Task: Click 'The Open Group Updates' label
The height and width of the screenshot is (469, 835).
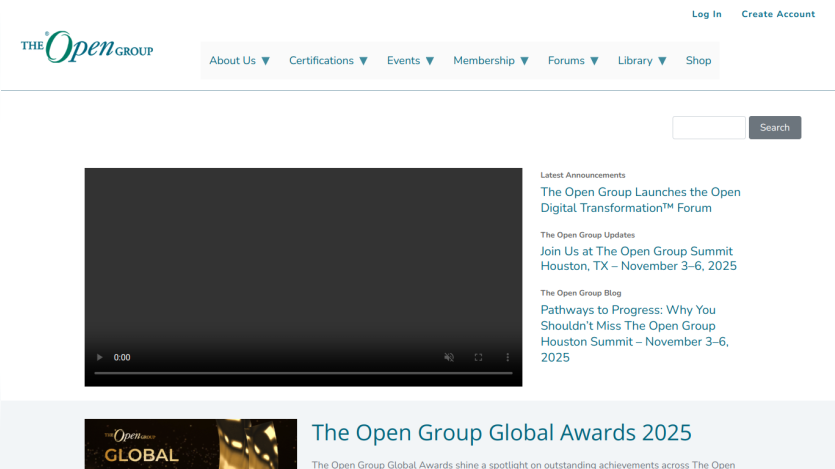Action: [587, 235]
